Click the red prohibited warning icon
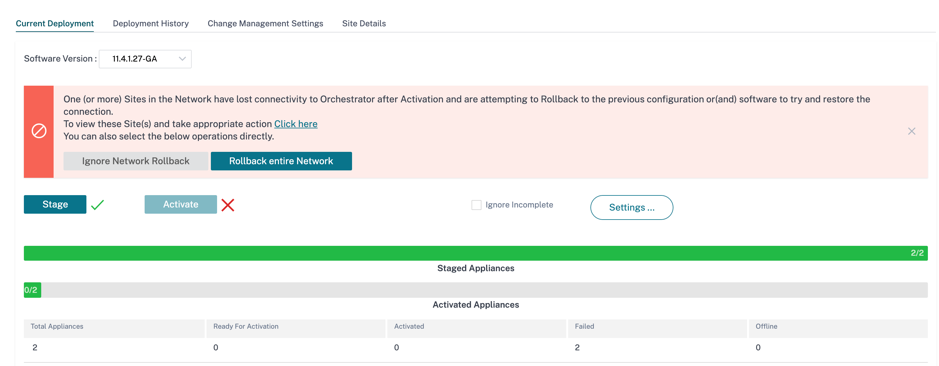 (39, 131)
